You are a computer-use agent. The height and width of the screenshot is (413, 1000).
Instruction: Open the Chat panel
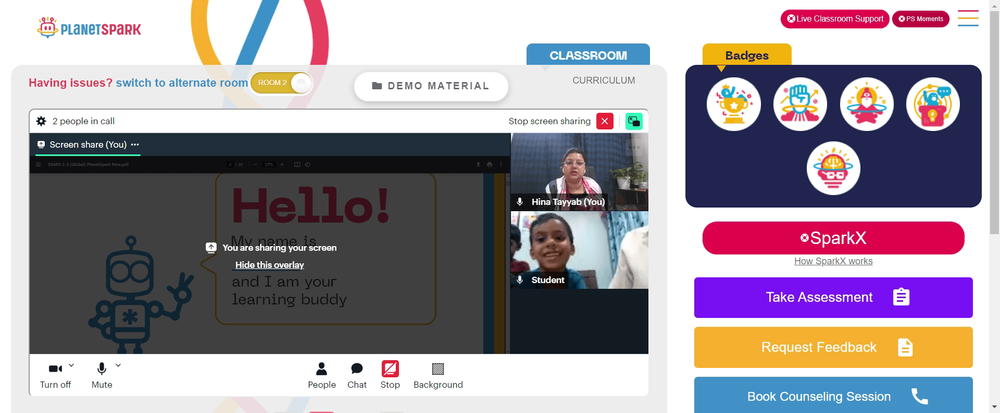(x=357, y=376)
